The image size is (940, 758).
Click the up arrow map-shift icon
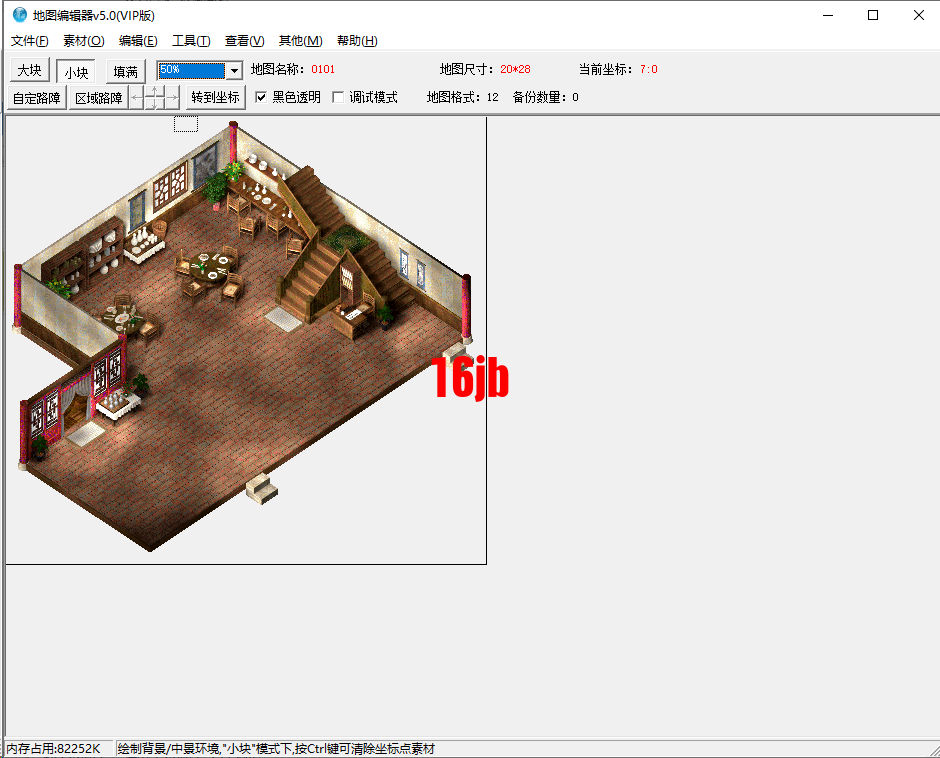154,89
